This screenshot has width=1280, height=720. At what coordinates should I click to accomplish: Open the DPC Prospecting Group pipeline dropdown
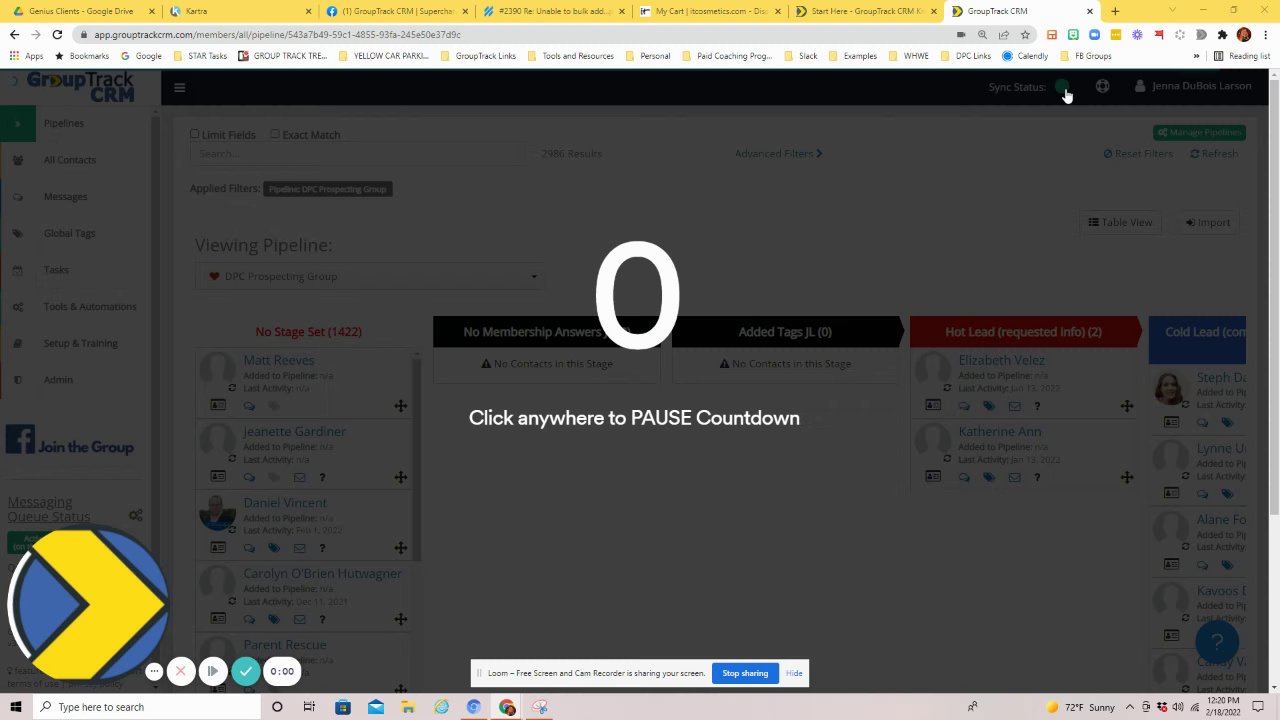tap(370, 276)
